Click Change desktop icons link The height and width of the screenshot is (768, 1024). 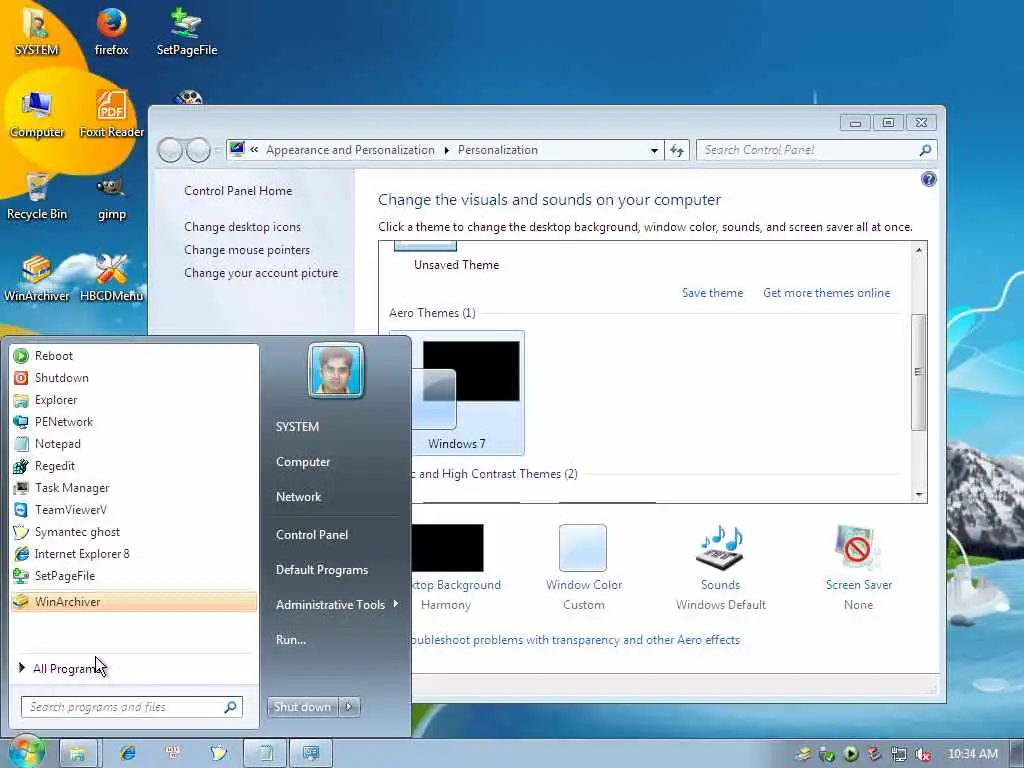click(x=242, y=227)
